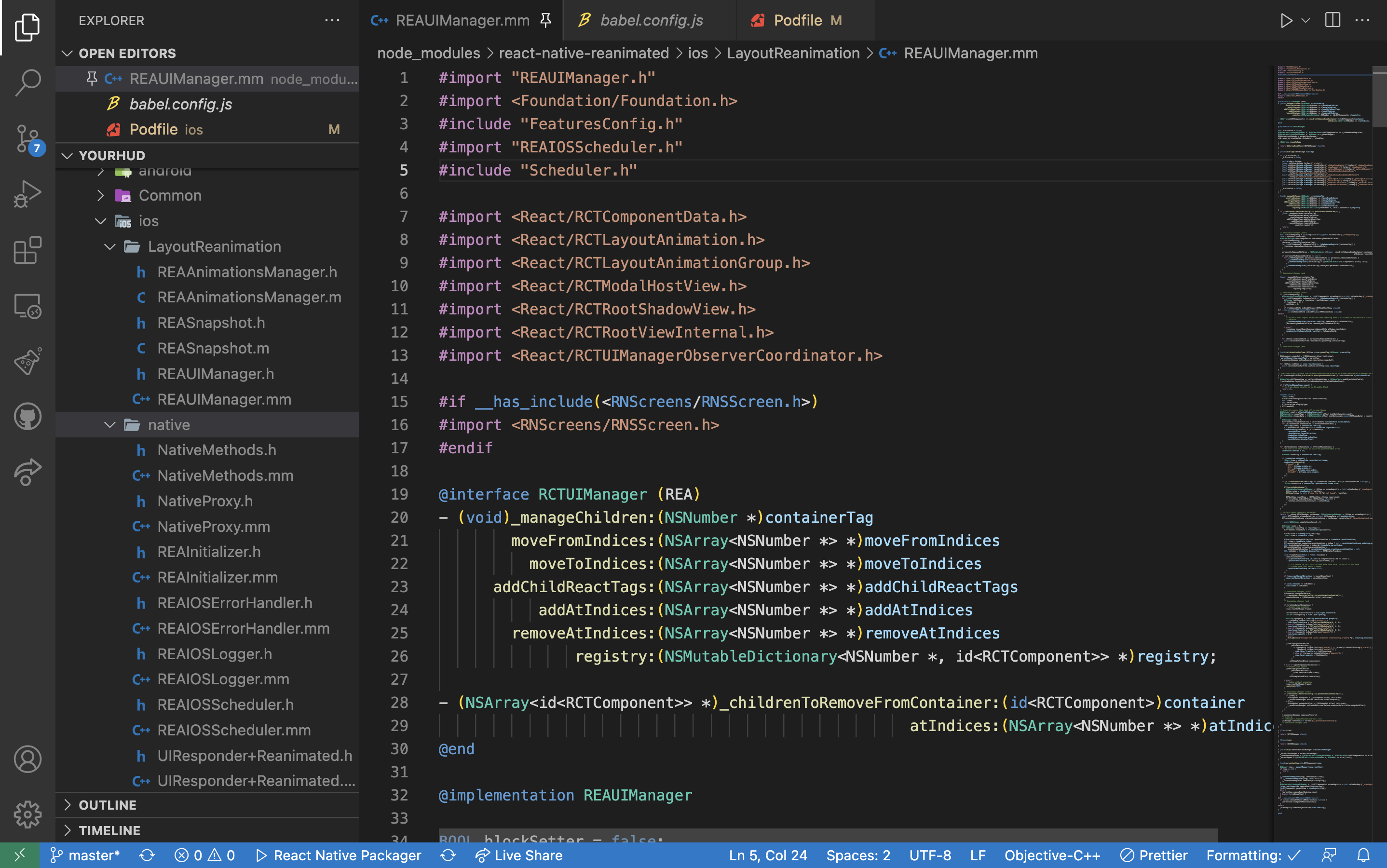
Task: Open Problems from errors and warnings indicator
Action: [204, 855]
